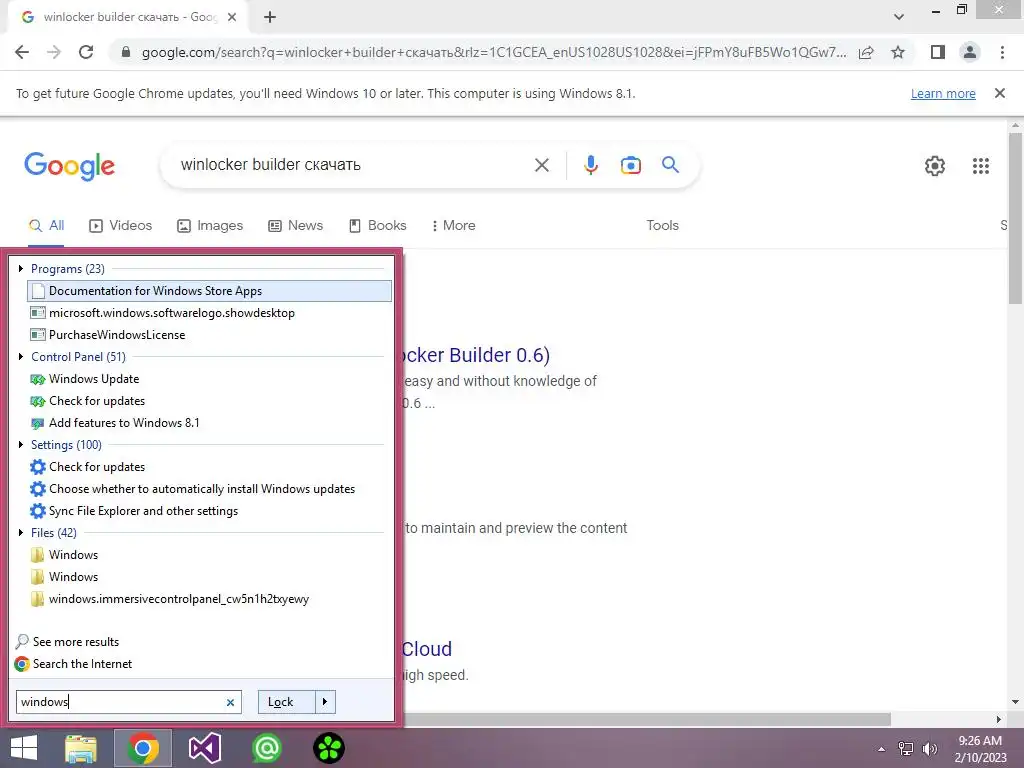Reload the page with the refresh icon

point(86,52)
